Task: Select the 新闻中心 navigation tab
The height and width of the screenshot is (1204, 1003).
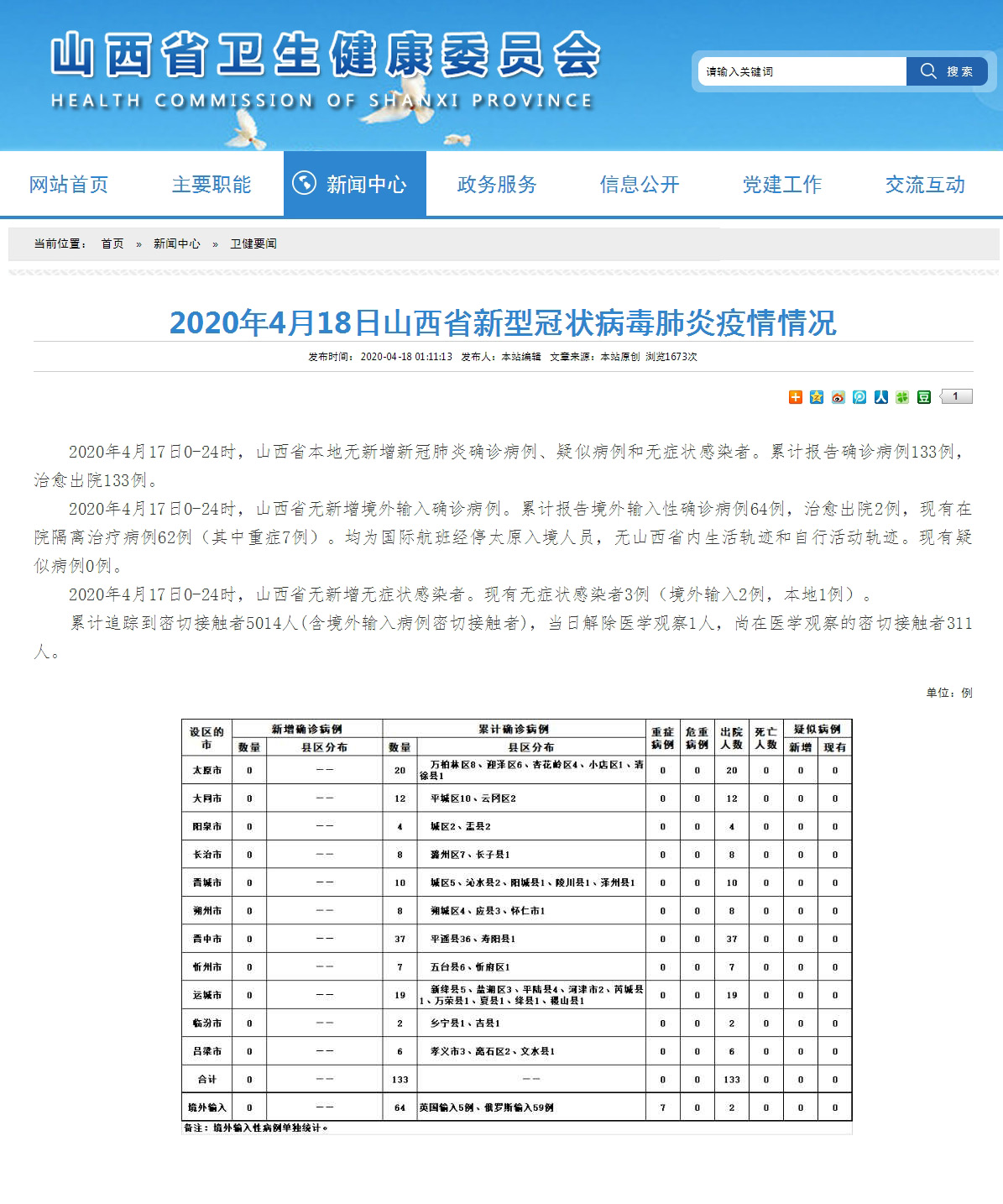Action: pyautogui.click(x=355, y=184)
